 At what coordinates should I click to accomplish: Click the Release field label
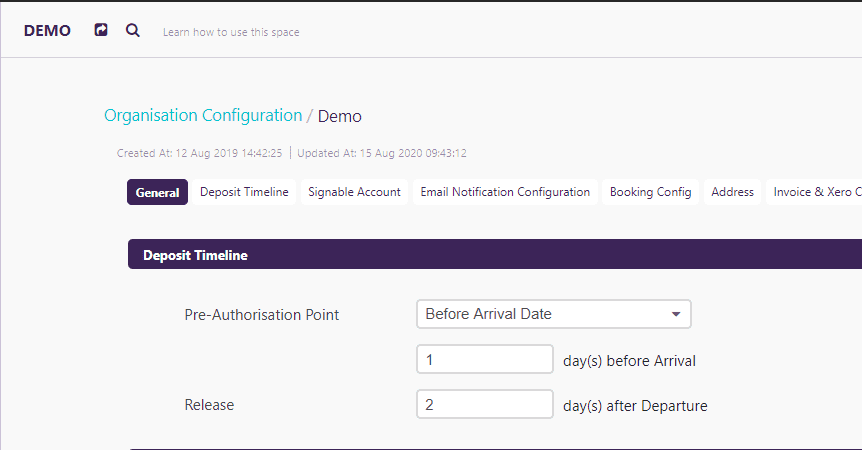click(209, 405)
